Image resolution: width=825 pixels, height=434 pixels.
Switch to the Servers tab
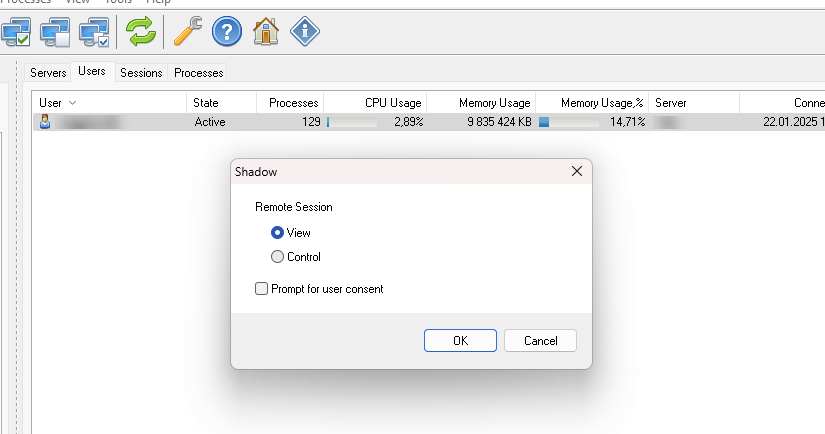tap(48, 73)
